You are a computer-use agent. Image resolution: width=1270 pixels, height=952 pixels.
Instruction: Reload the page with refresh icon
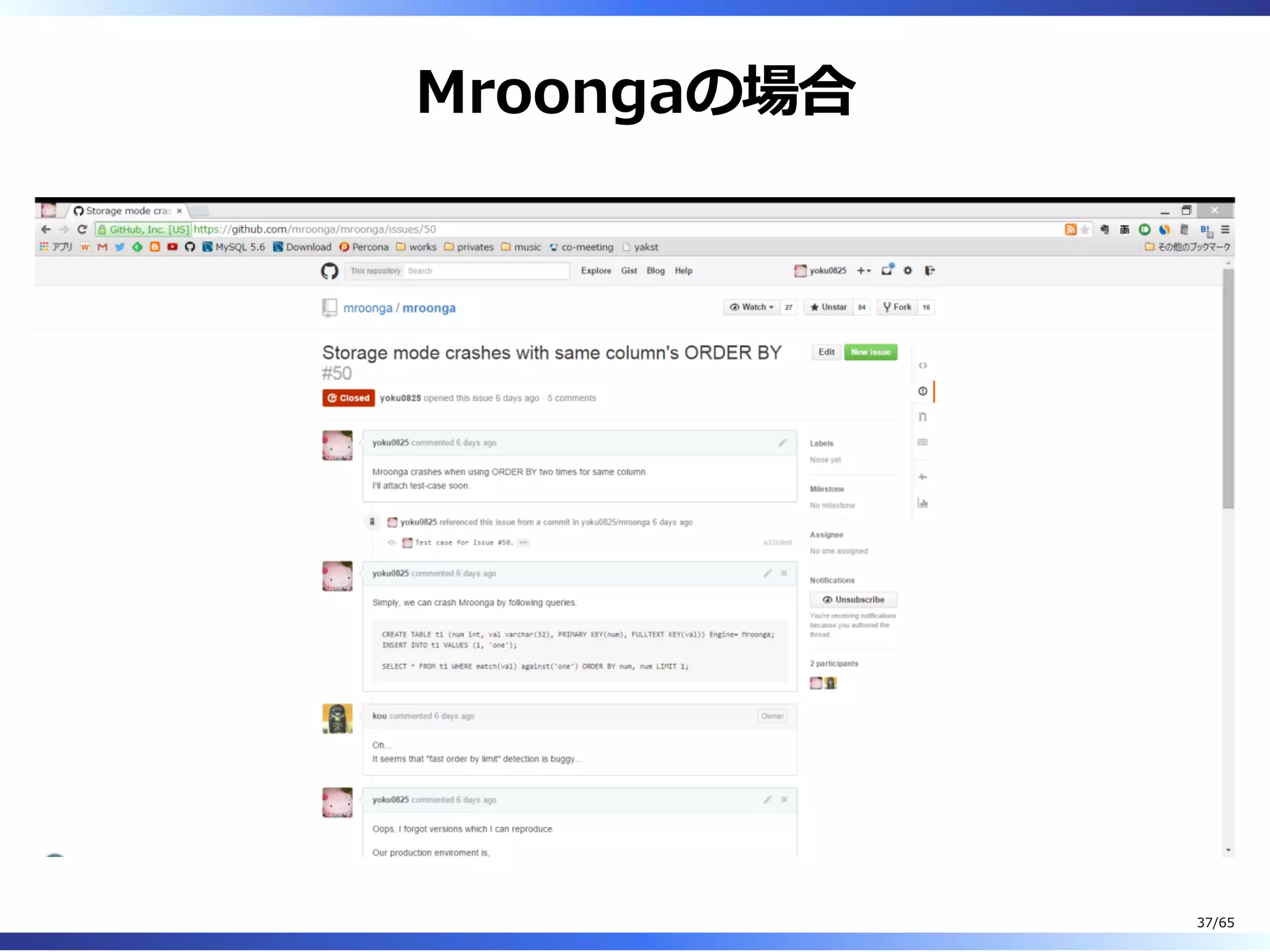tap(82, 229)
